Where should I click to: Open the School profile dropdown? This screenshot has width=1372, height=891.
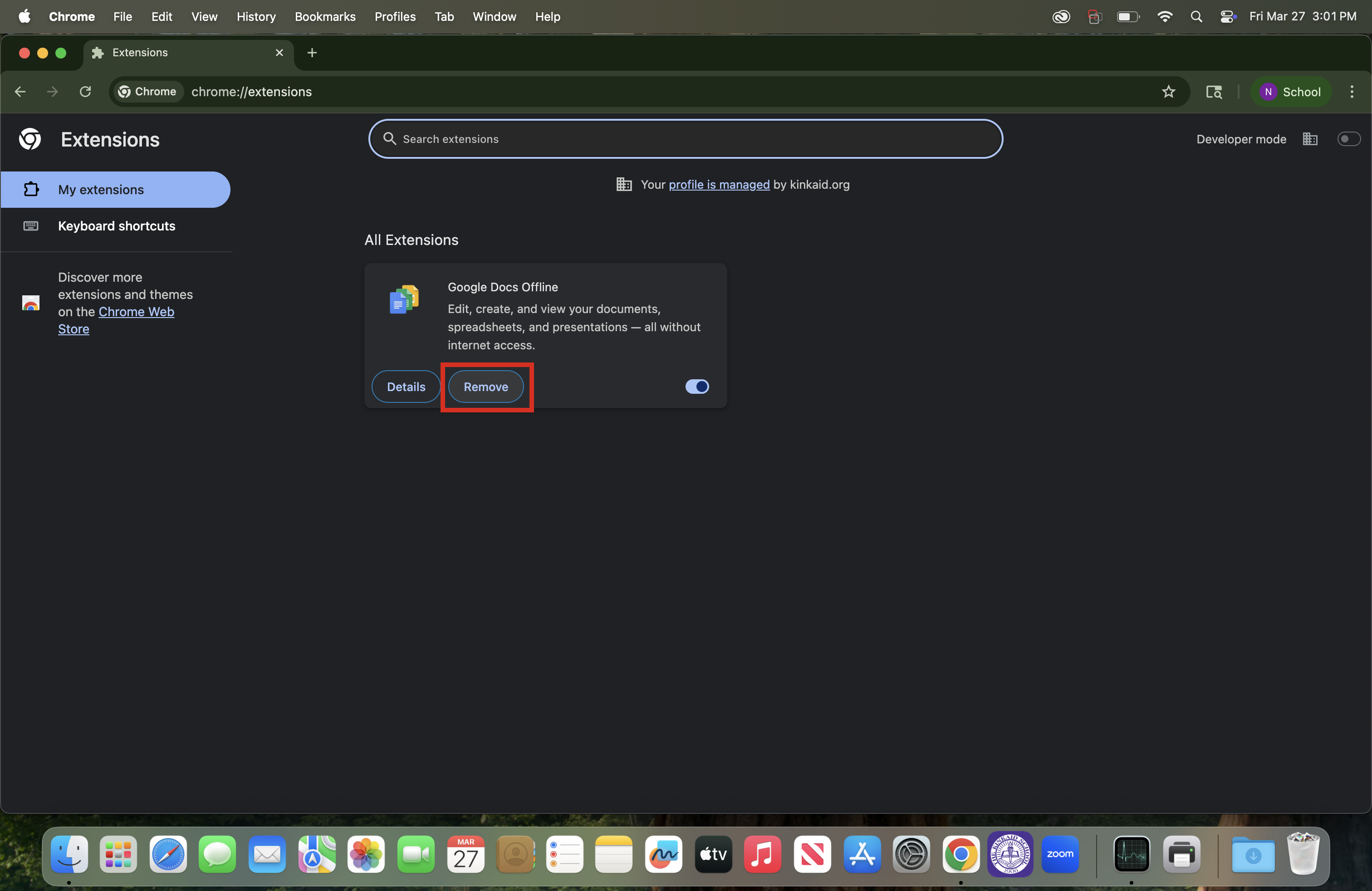point(1290,92)
